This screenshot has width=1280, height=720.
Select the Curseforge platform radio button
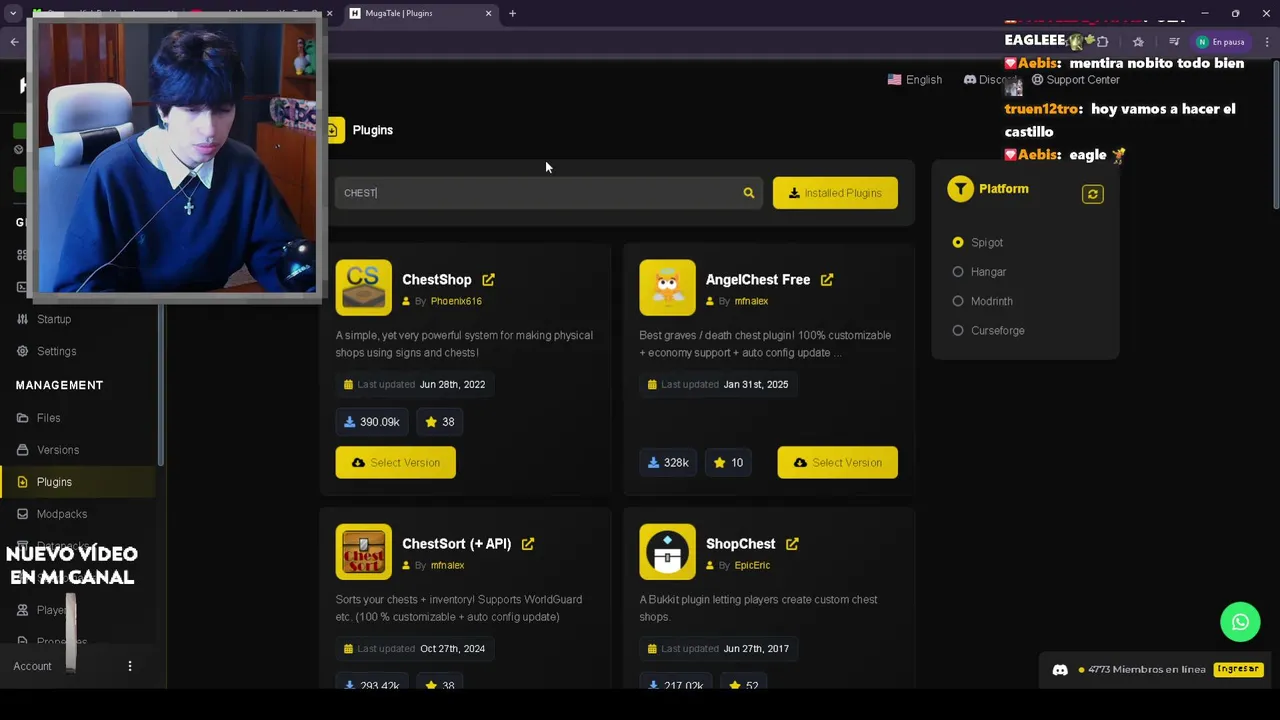[x=958, y=331]
